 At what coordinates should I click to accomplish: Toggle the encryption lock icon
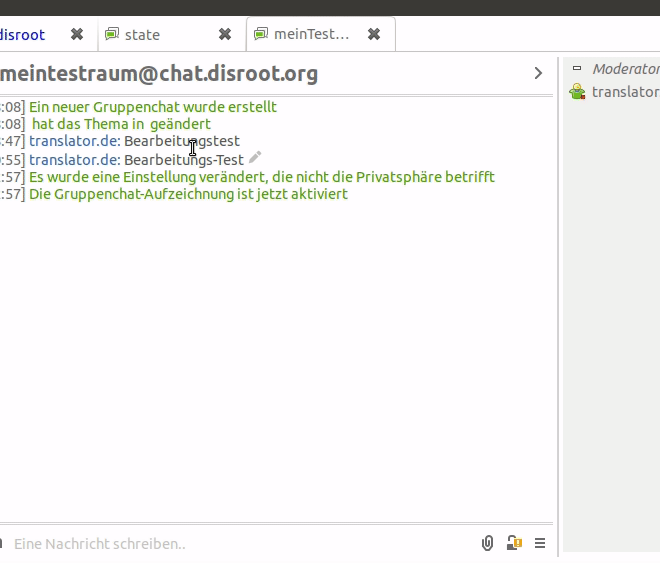514,543
